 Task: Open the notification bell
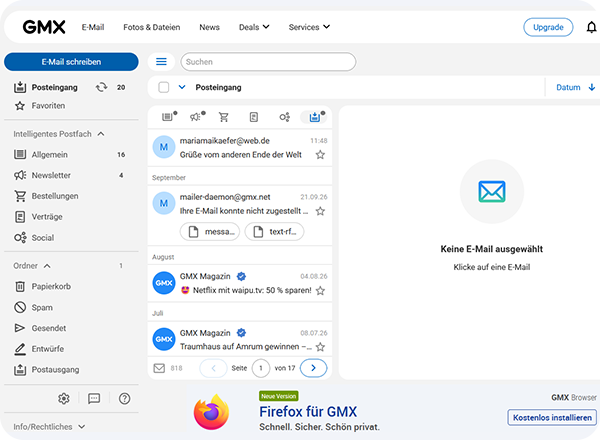(591, 27)
